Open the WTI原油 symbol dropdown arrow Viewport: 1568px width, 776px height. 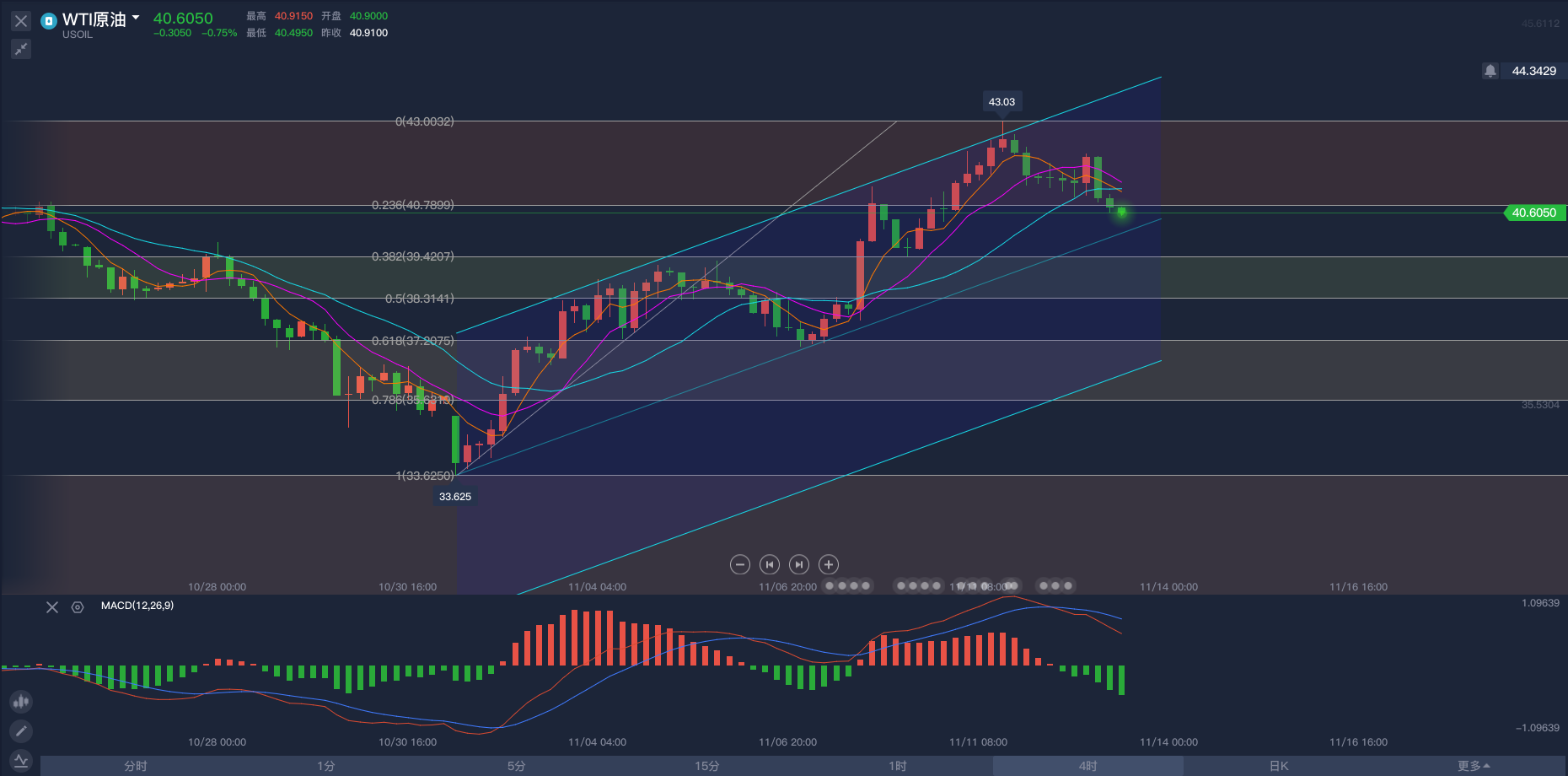pyautogui.click(x=136, y=18)
